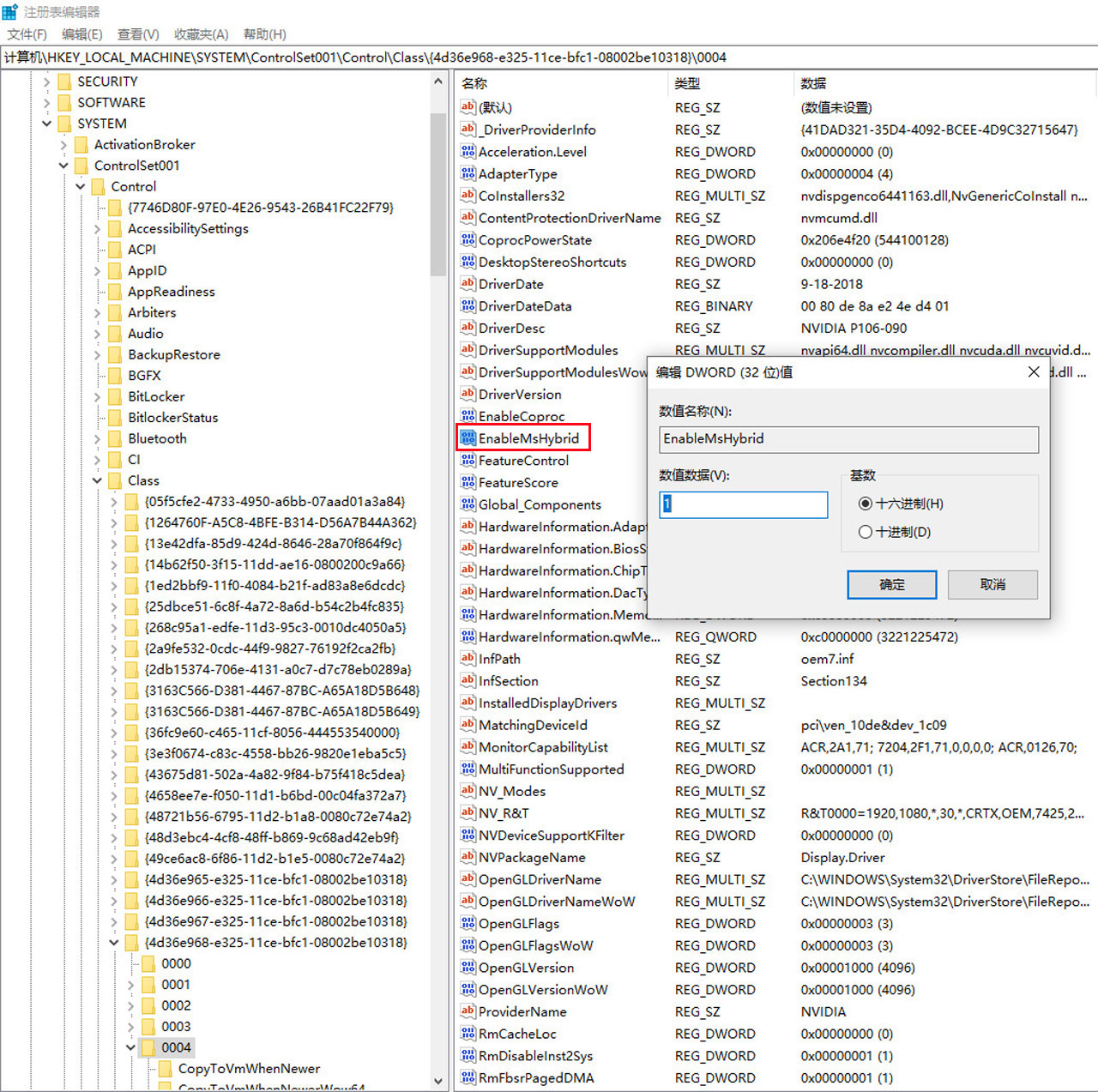This screenshot has width=1098, height=1092.
Task: Select the FeatureControl DWORD icon
Action: 468,461
